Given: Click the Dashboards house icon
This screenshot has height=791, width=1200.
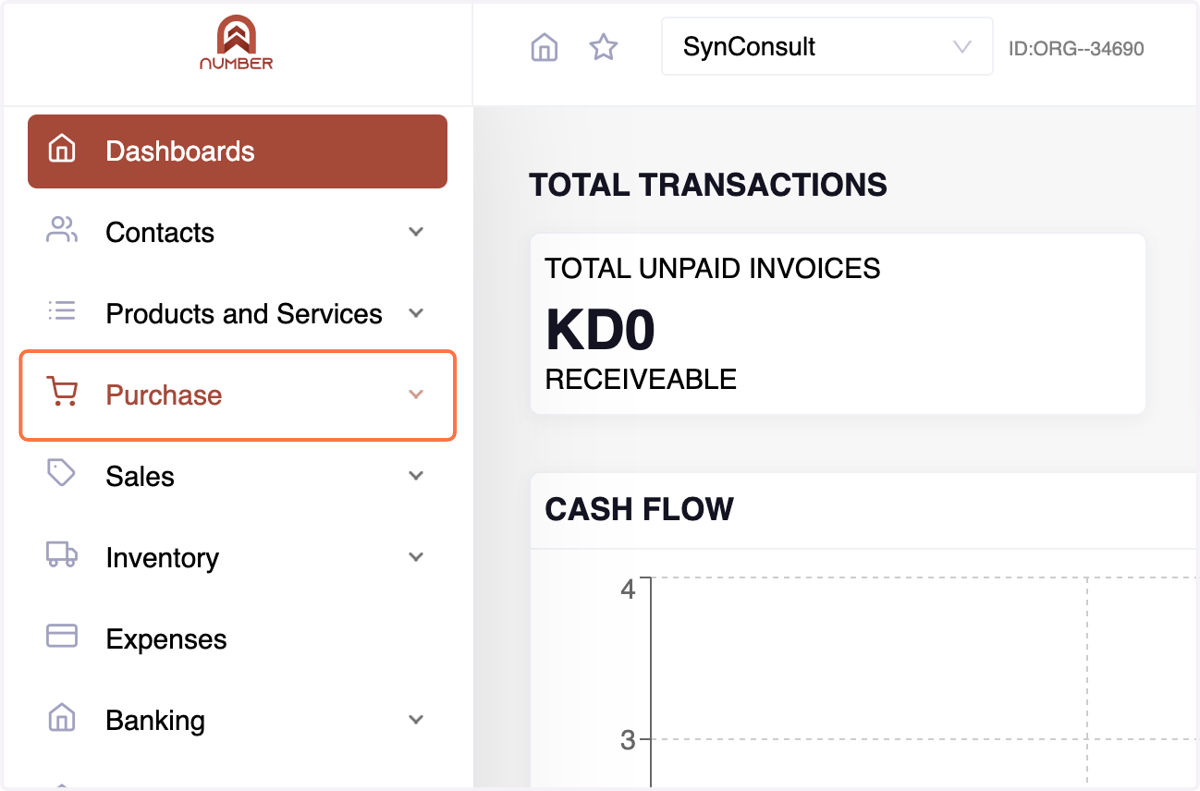Looking at the screenshot, I should pos(62,150).
